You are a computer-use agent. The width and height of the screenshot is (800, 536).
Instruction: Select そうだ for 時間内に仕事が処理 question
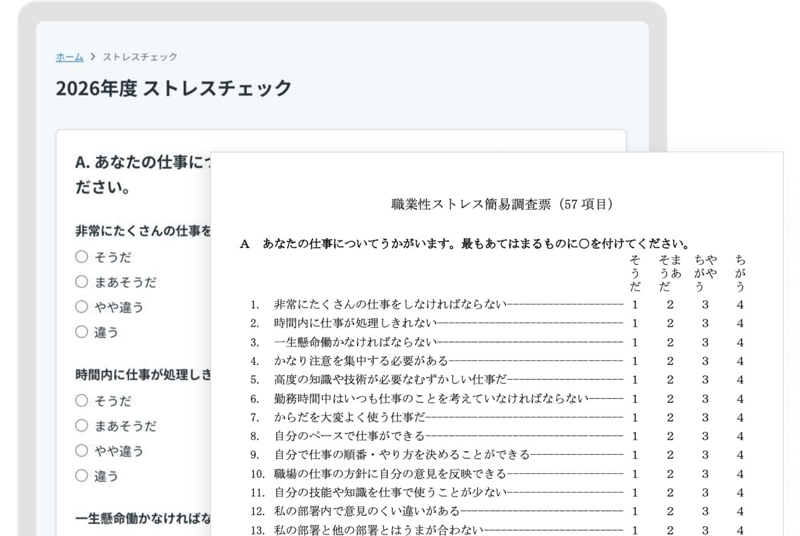pos(82,400)
